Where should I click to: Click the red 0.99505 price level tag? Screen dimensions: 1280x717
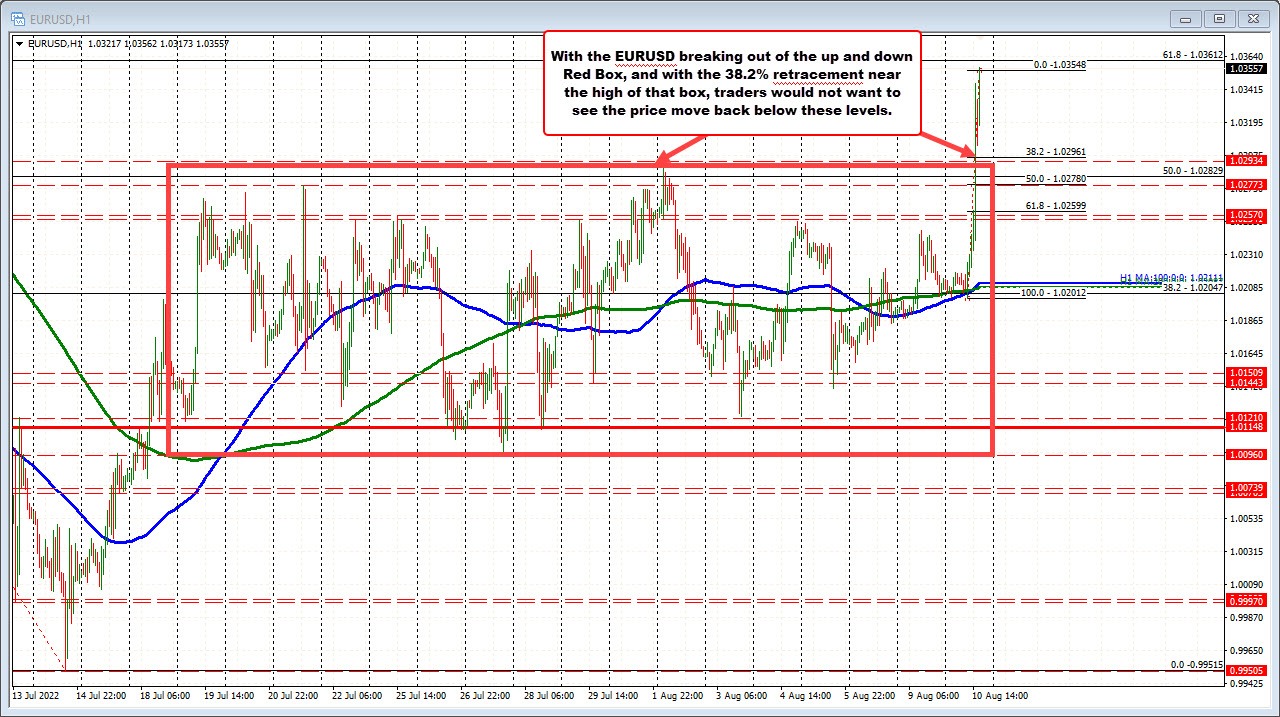coord(1249,671)
